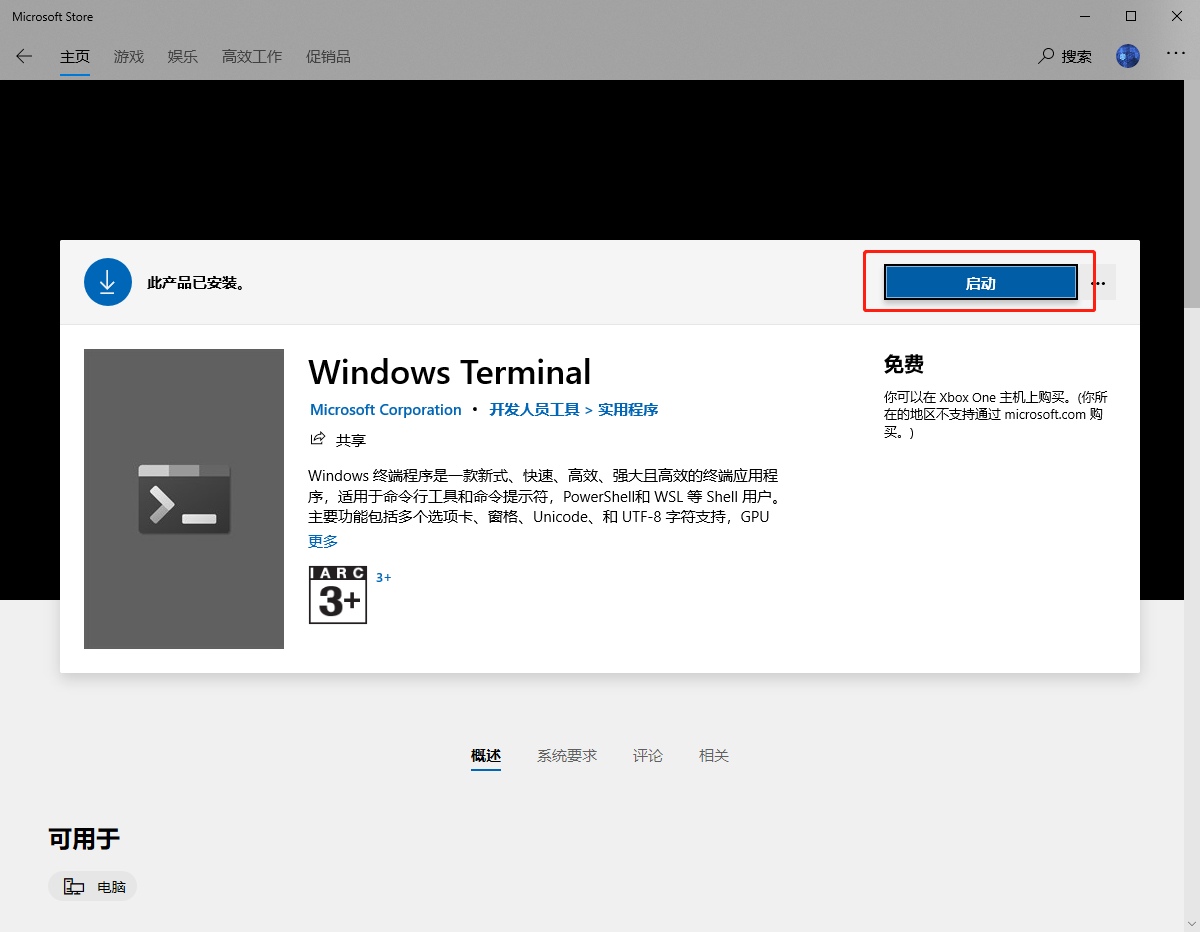
Task: Click the user profile avatar
Action: [1128, 56]
